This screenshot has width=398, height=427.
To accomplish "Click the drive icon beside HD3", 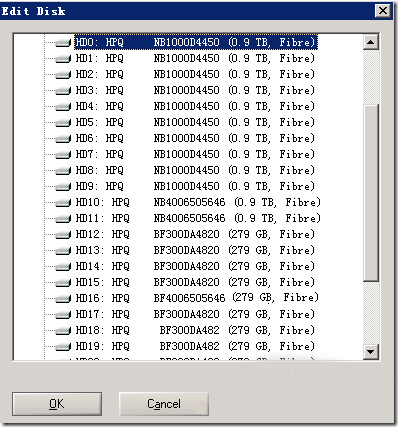I will 63,90.
